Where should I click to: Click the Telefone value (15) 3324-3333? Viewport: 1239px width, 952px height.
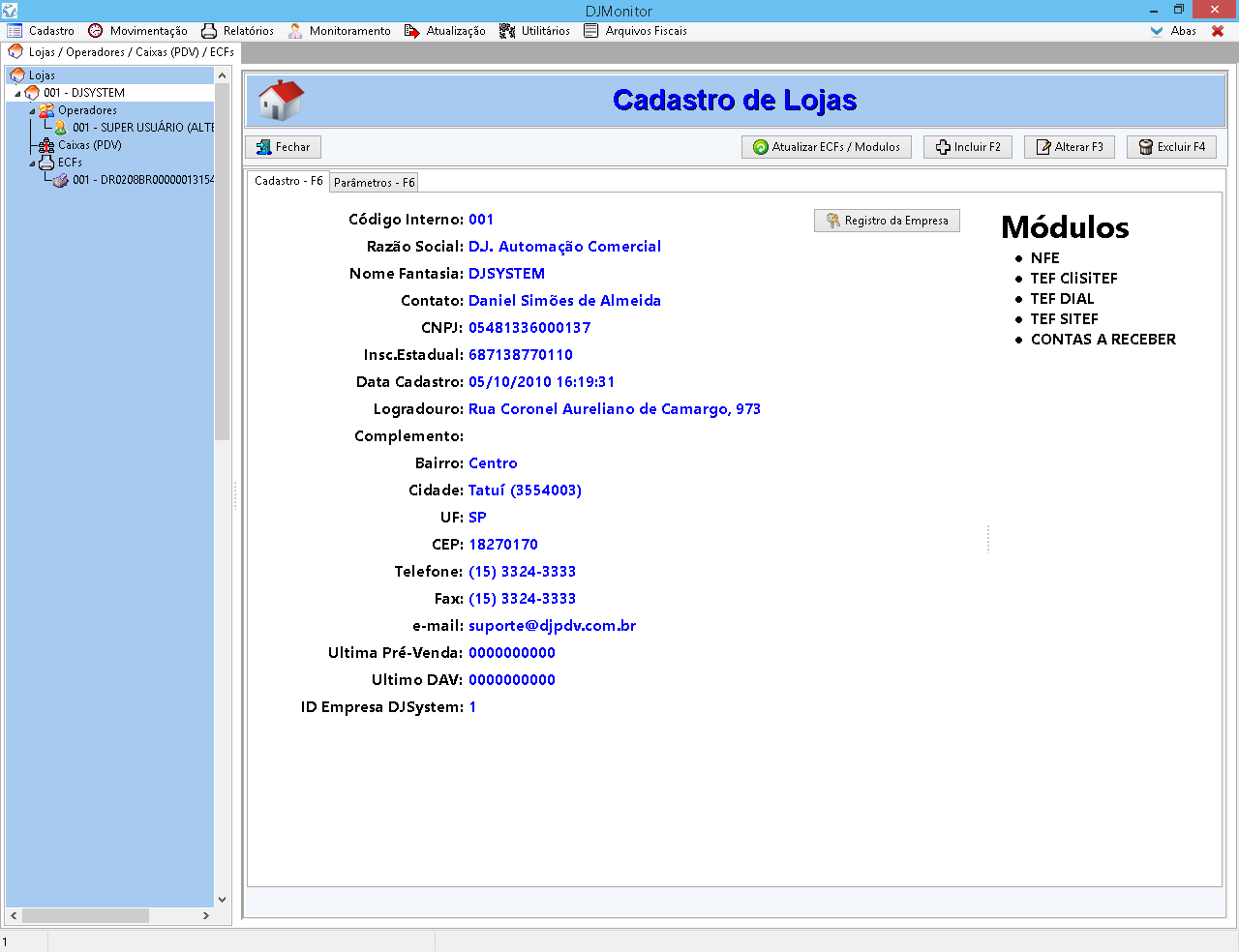(x=523, y=572)
